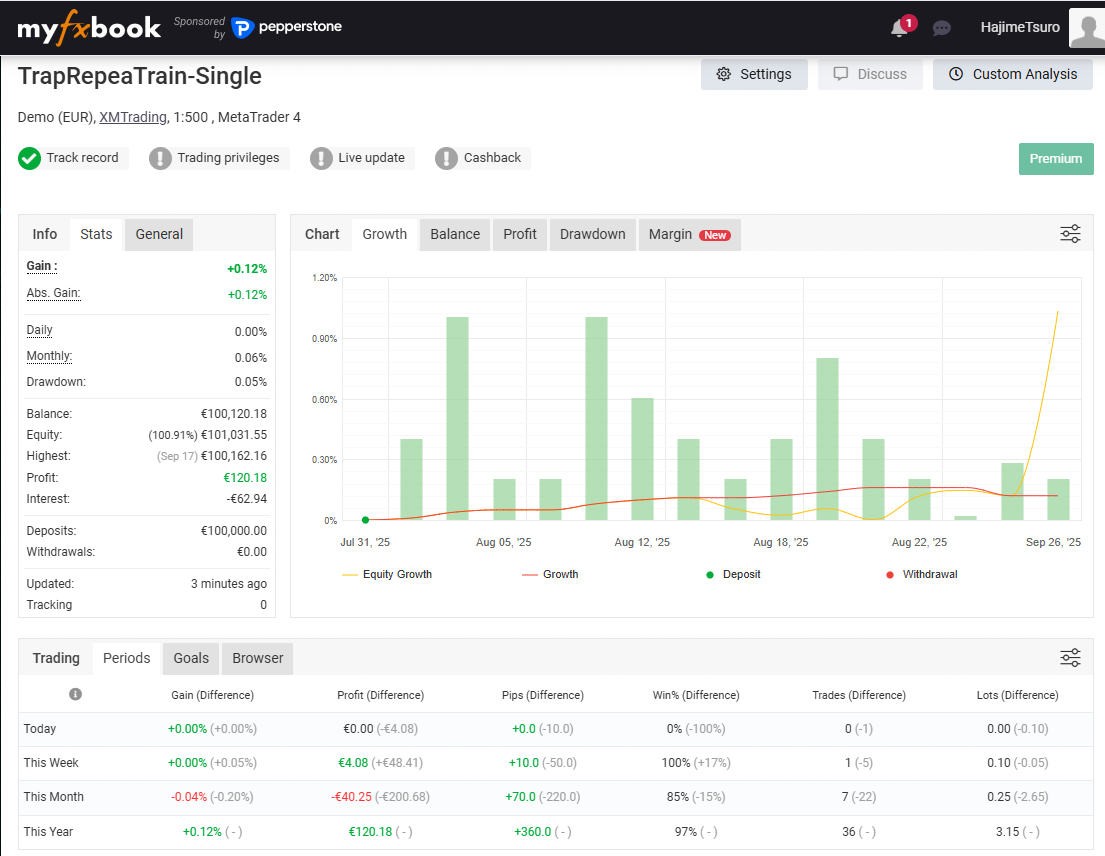The height and width of the screenshot is (856, 1105).
Task: Switch to the Browser tab
Action: [x=258, y=658]
